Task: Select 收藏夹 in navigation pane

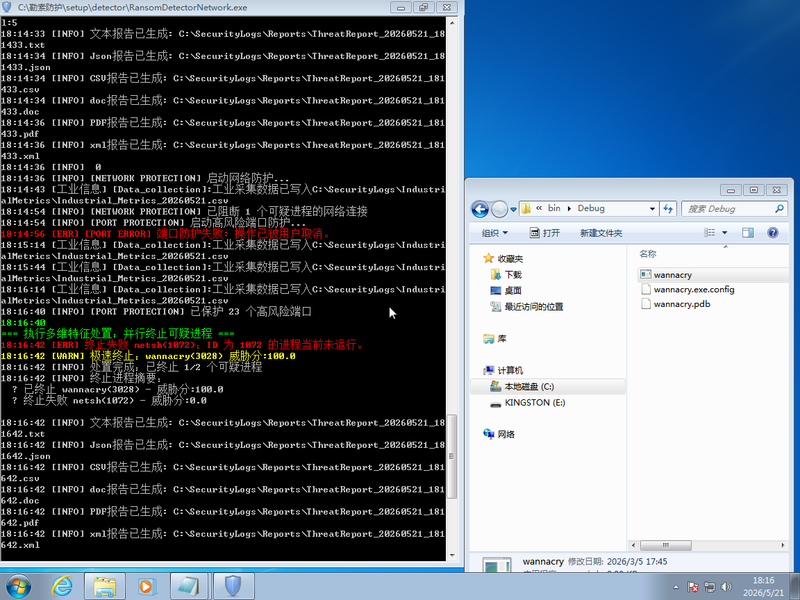Action: tap(503, 259)
